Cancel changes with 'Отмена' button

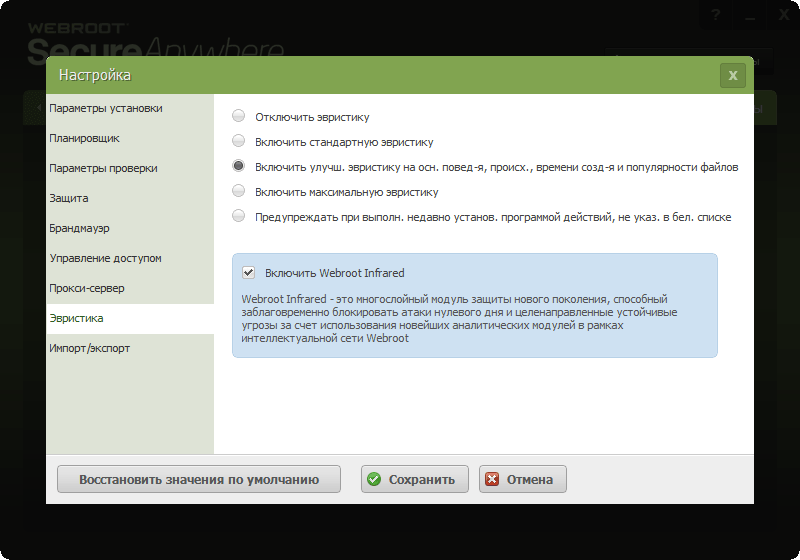click(x=523, y=479)
